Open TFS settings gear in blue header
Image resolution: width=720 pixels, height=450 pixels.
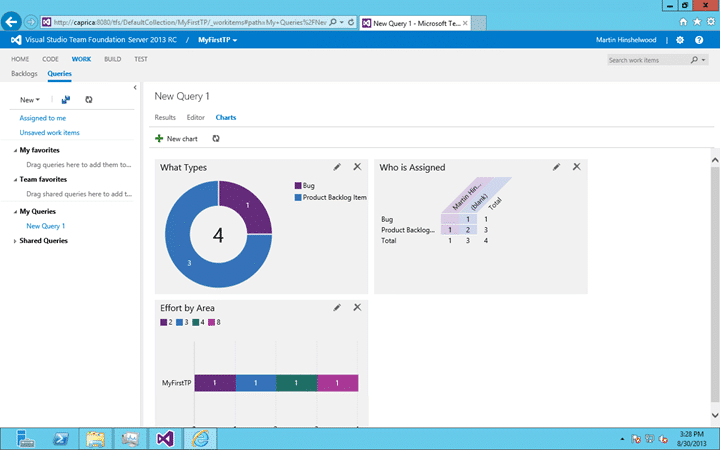(680, 40)
